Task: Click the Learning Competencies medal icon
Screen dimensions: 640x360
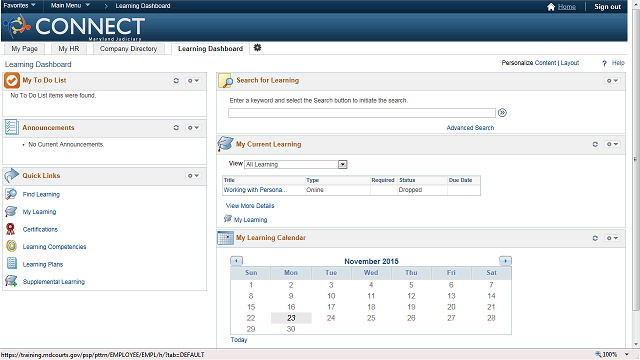Action: [x=11, y=246]
